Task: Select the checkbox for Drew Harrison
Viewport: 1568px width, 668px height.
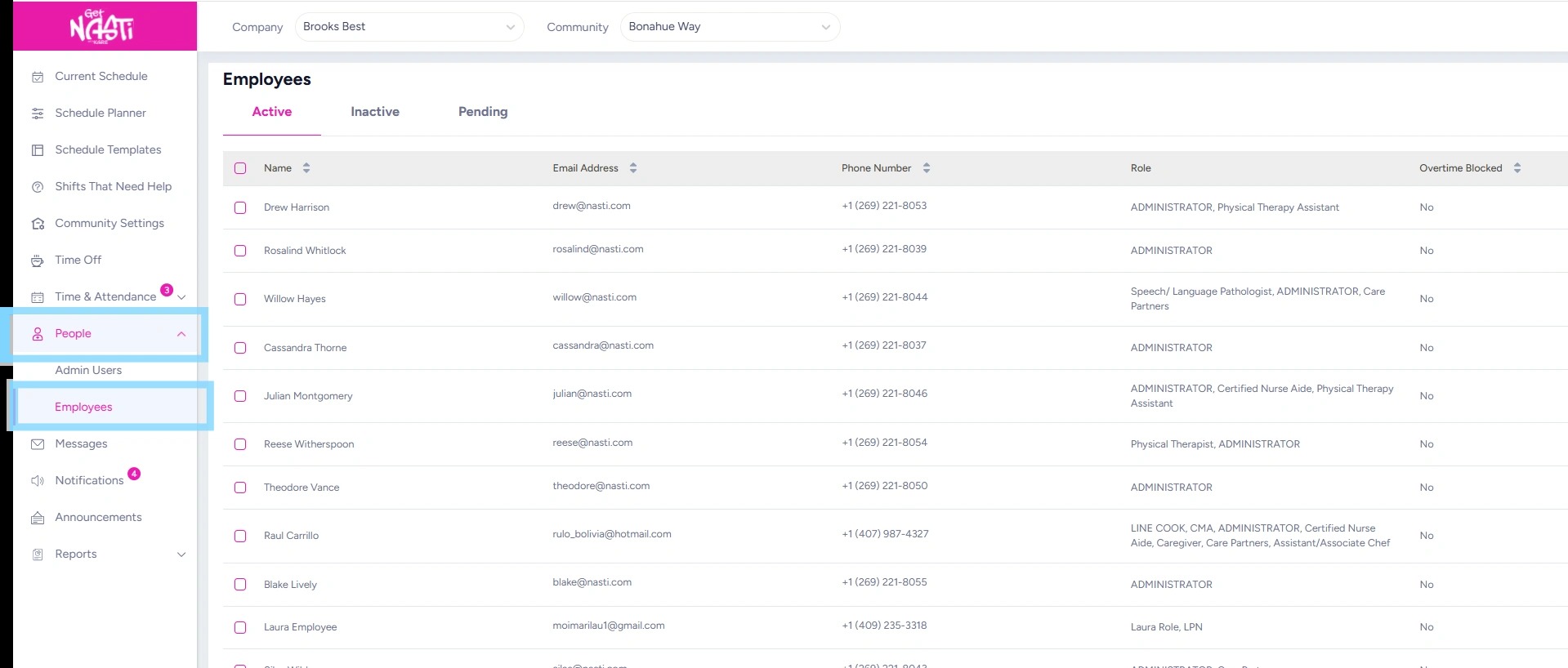Action: pyautogui.click(x=240, y=207)
